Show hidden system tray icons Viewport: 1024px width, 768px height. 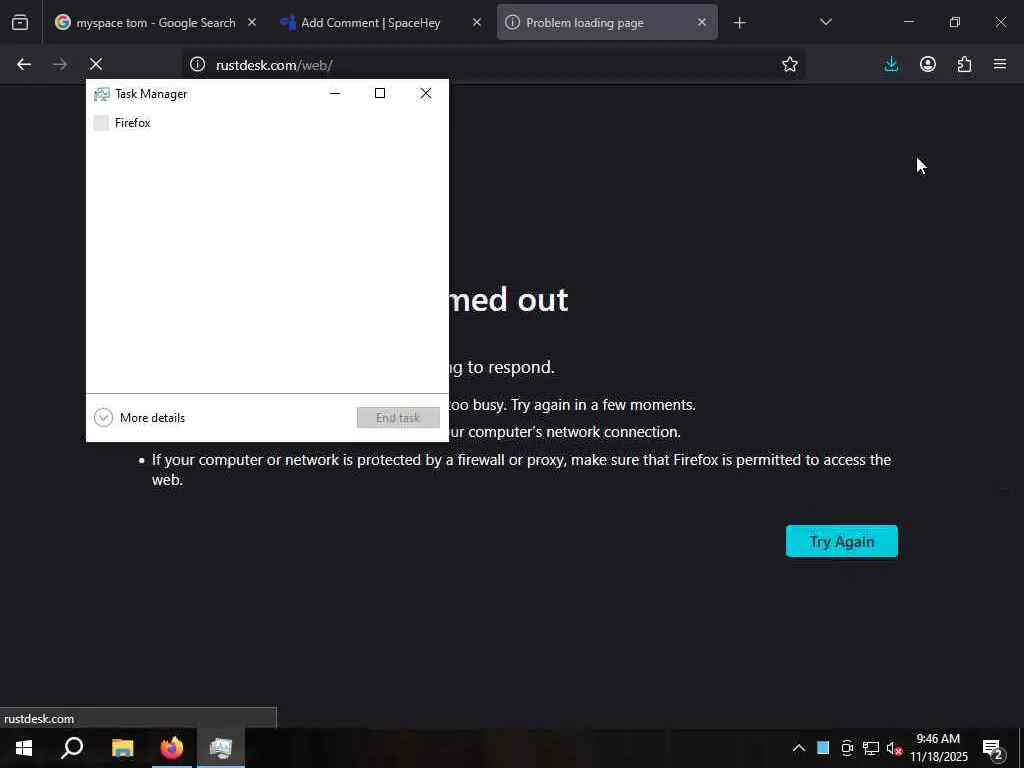799,748
